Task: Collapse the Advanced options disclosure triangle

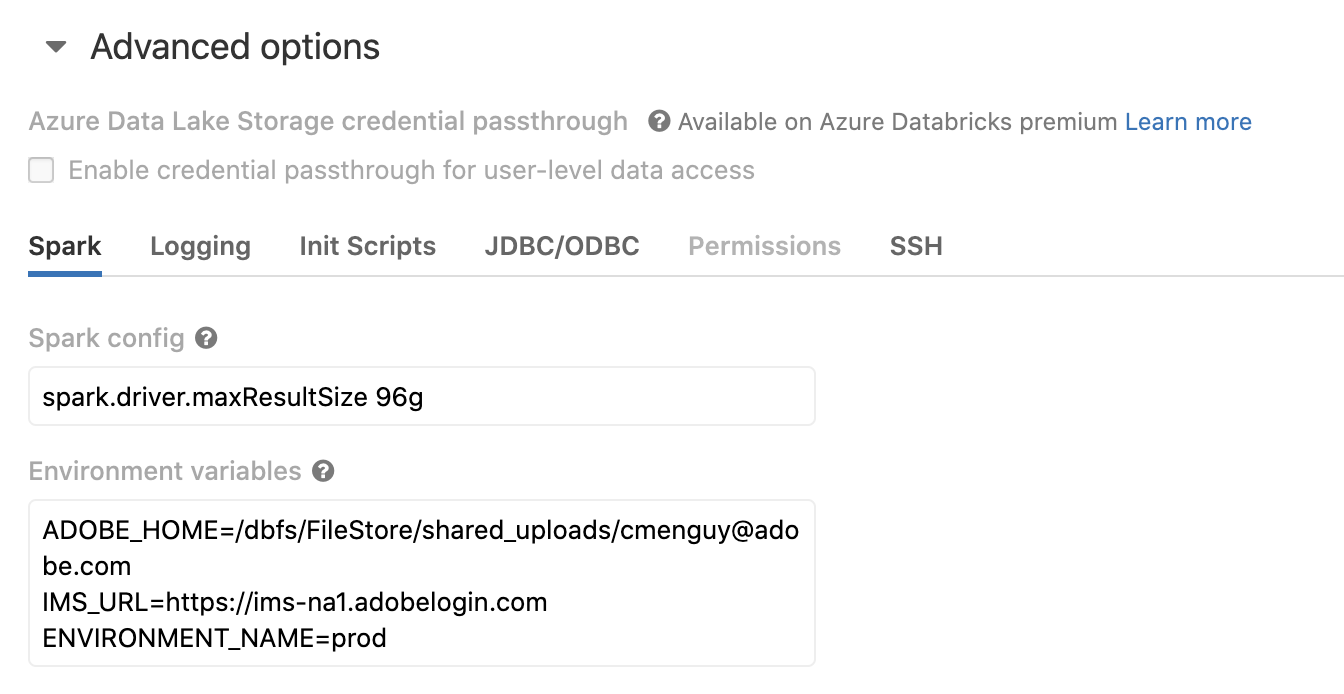Action: coord(56,47)
